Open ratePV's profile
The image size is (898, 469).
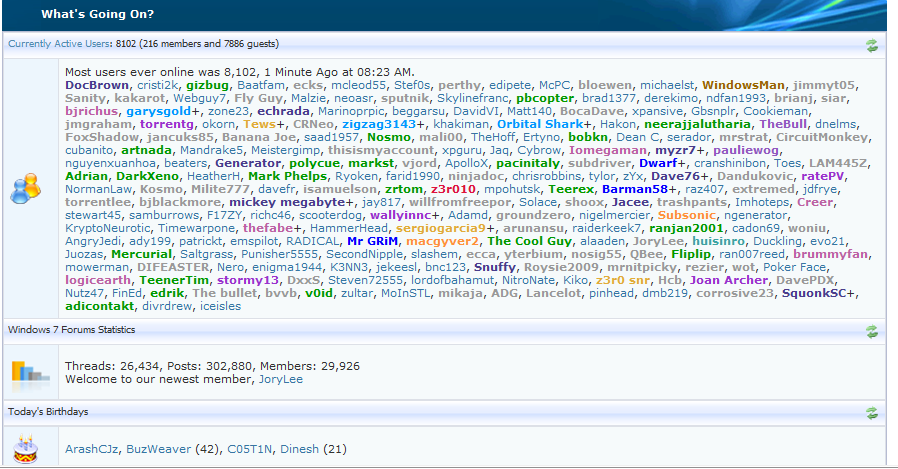(x=822, y=176)
